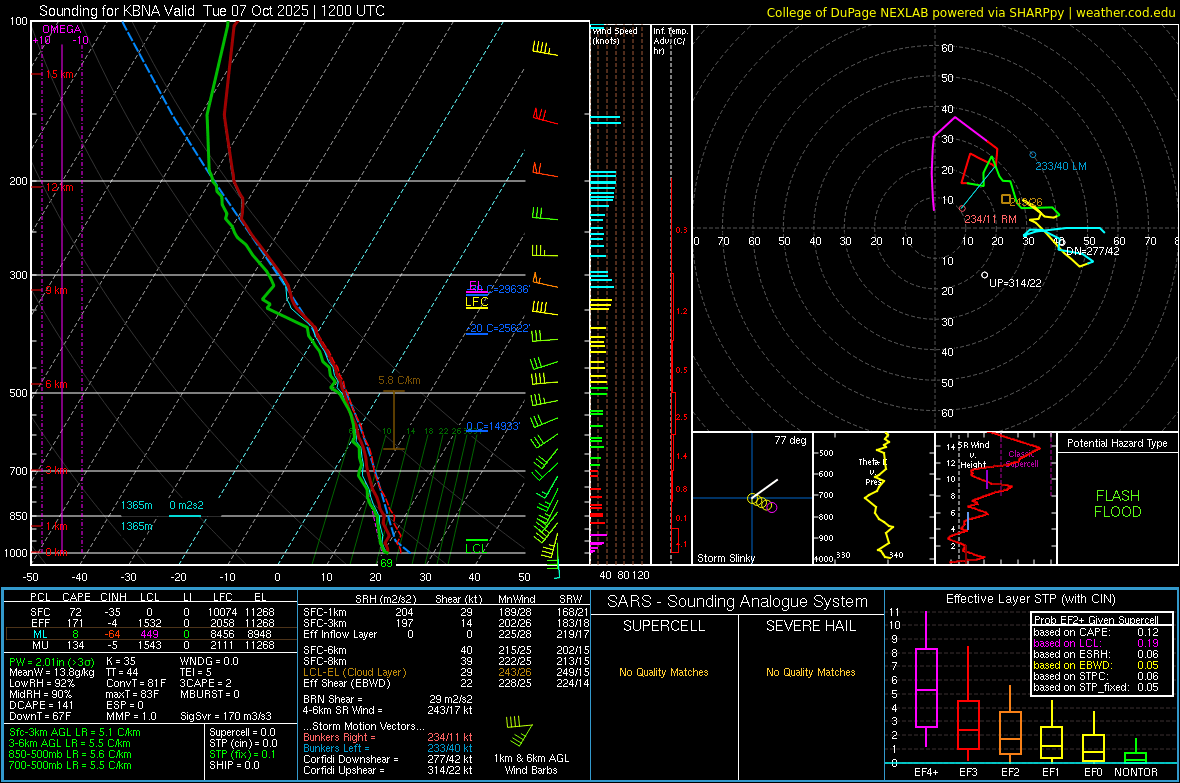Image resolution: width=1180 pixels, height=783 pixels.
Task: Click the 77 deg slinky tilt value
Action: [x=790, y=440]
